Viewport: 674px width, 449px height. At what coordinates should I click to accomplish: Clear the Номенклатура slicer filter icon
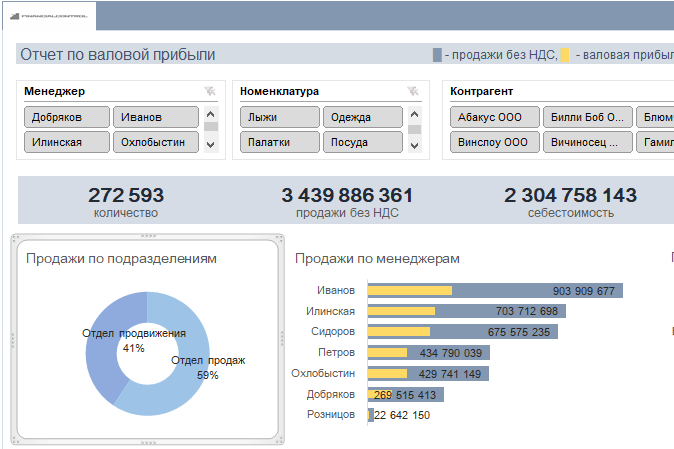click(x=413, y=91)
